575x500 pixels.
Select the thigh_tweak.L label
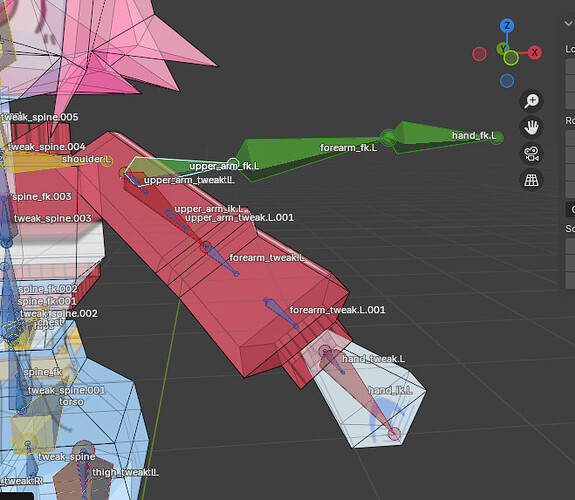pos(125,472)
